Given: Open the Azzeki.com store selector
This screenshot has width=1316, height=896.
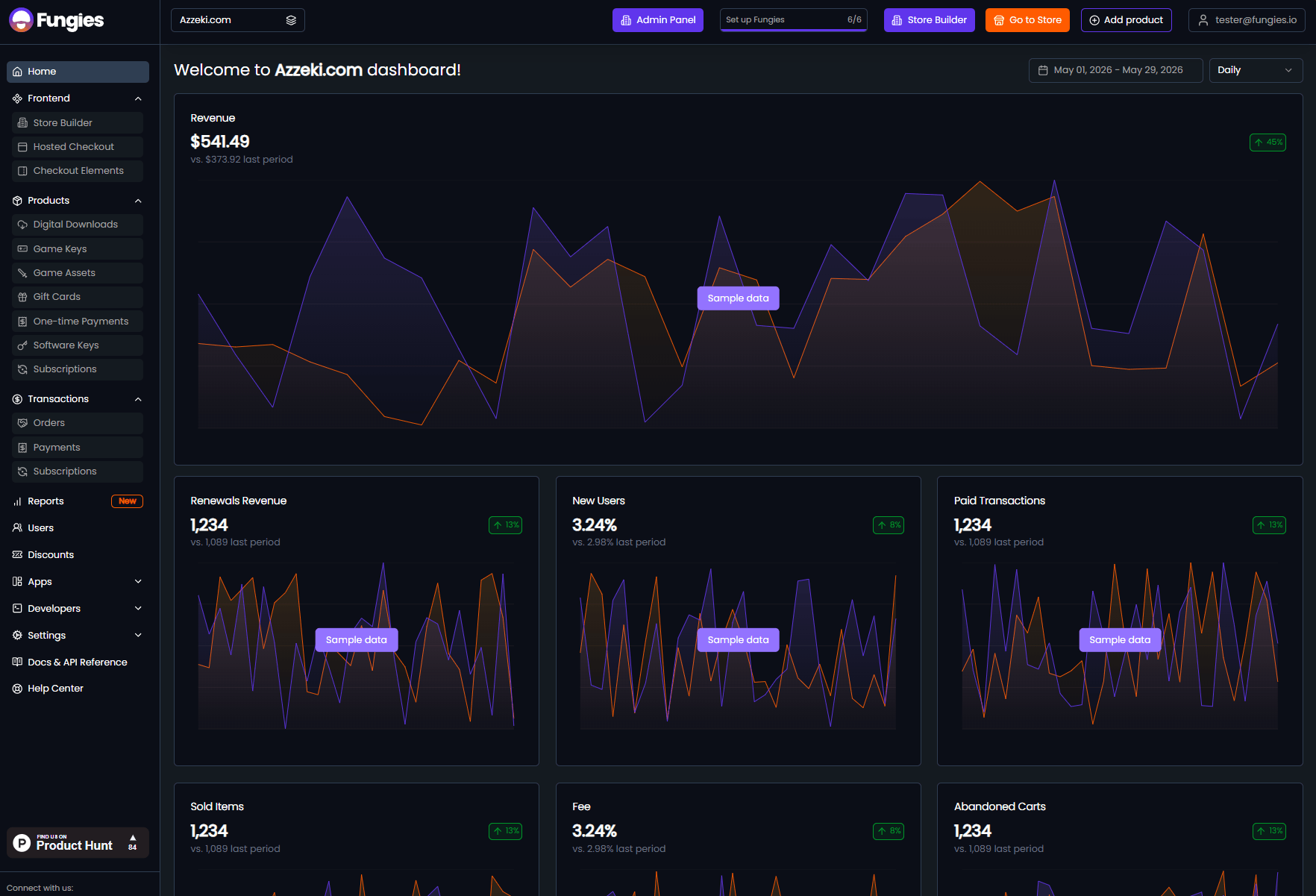Looking at the screenshot, I should 238,20.
